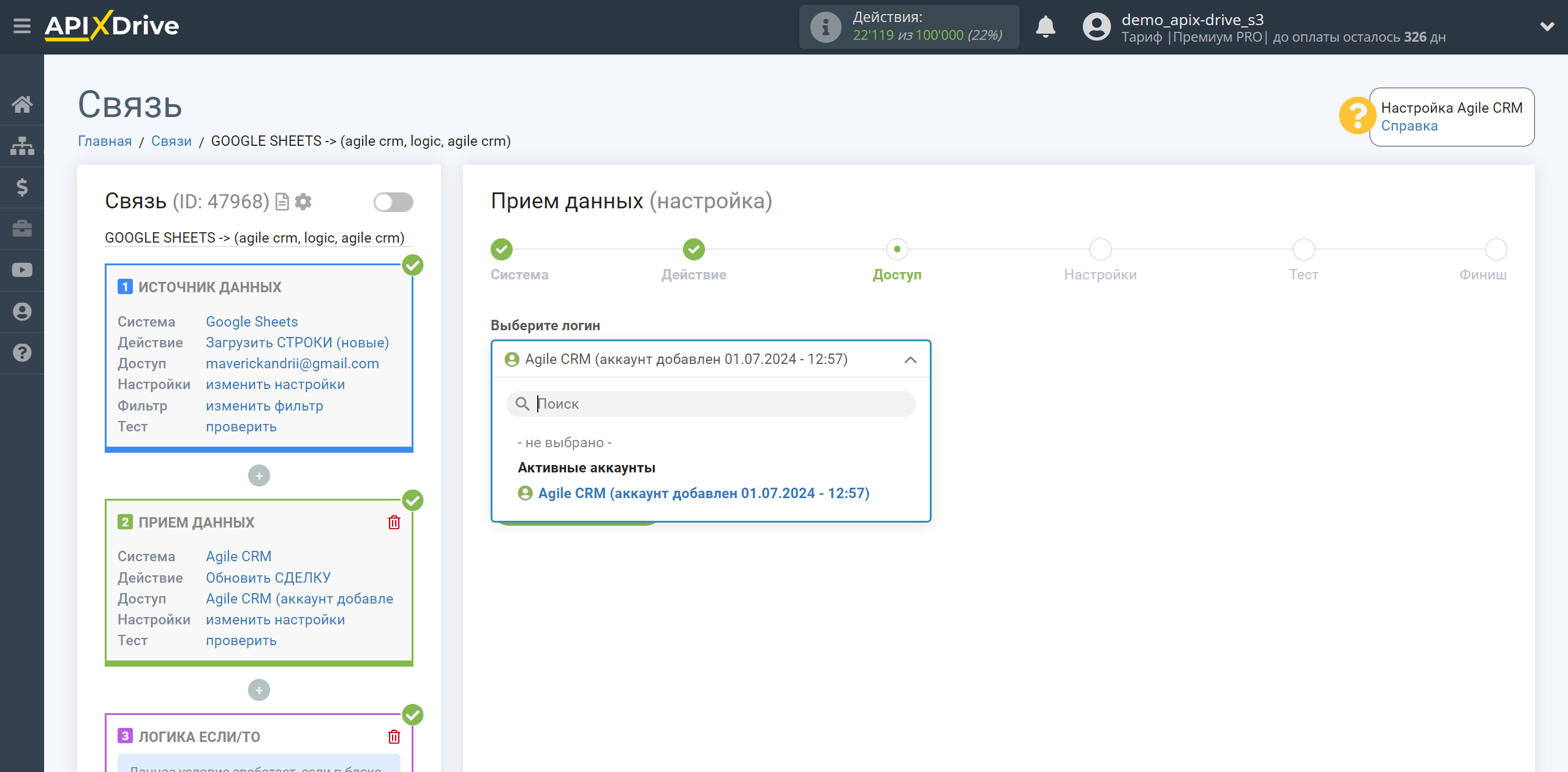Open Загрузить СТРОКИ (новые) action link
The width and height of the screenshot is (1568, 772).
[297, 342]
